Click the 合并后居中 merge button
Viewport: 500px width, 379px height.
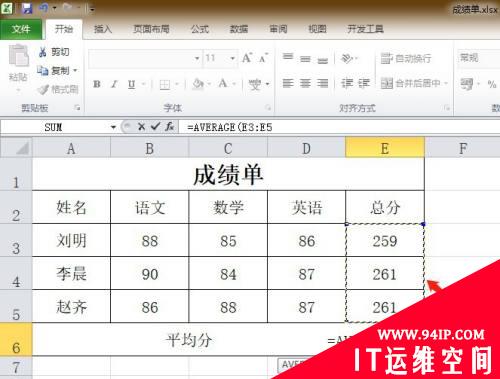(x=414, y=83)
